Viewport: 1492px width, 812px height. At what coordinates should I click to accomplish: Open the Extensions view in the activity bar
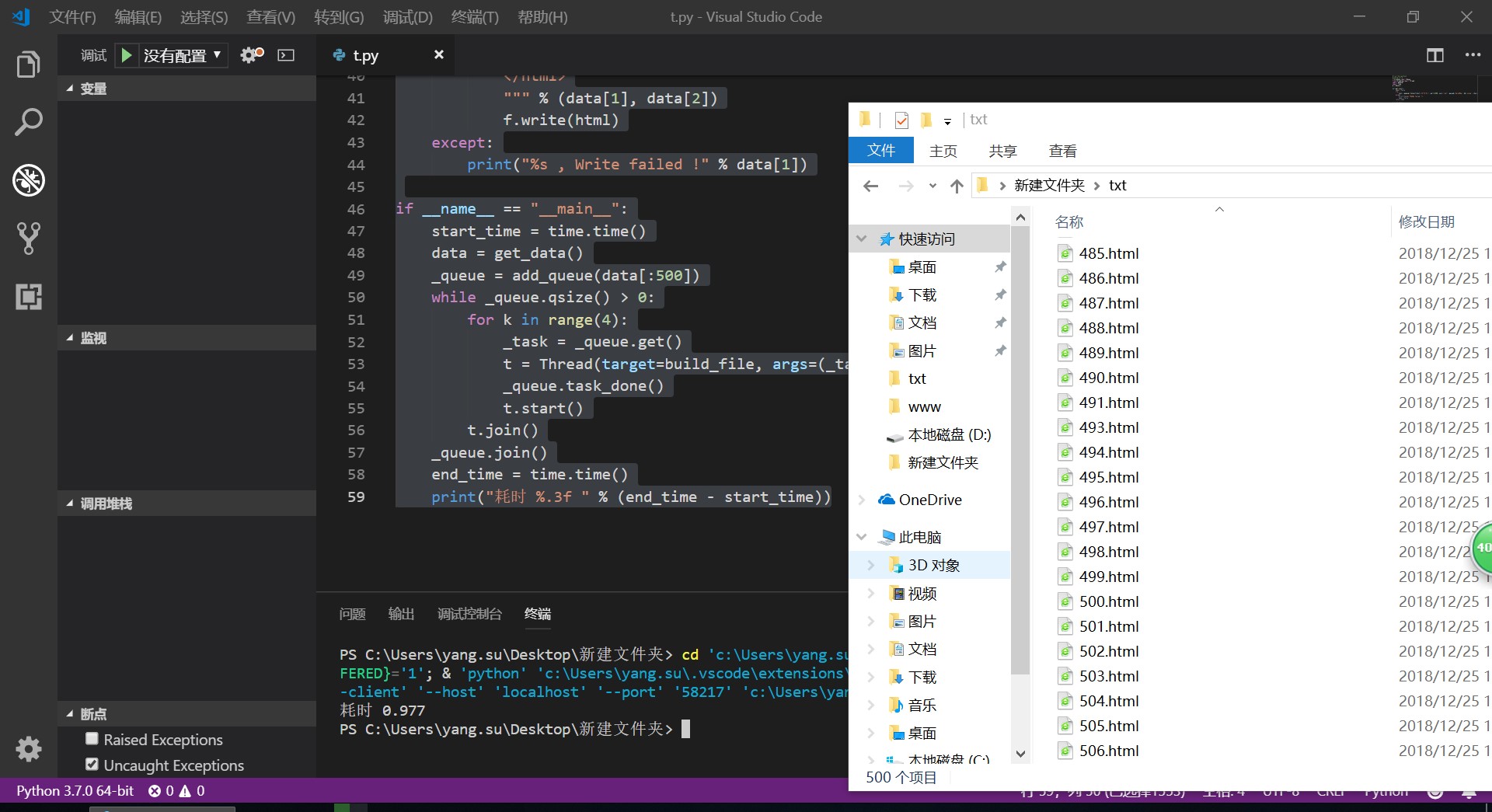[x=29, y=297]
